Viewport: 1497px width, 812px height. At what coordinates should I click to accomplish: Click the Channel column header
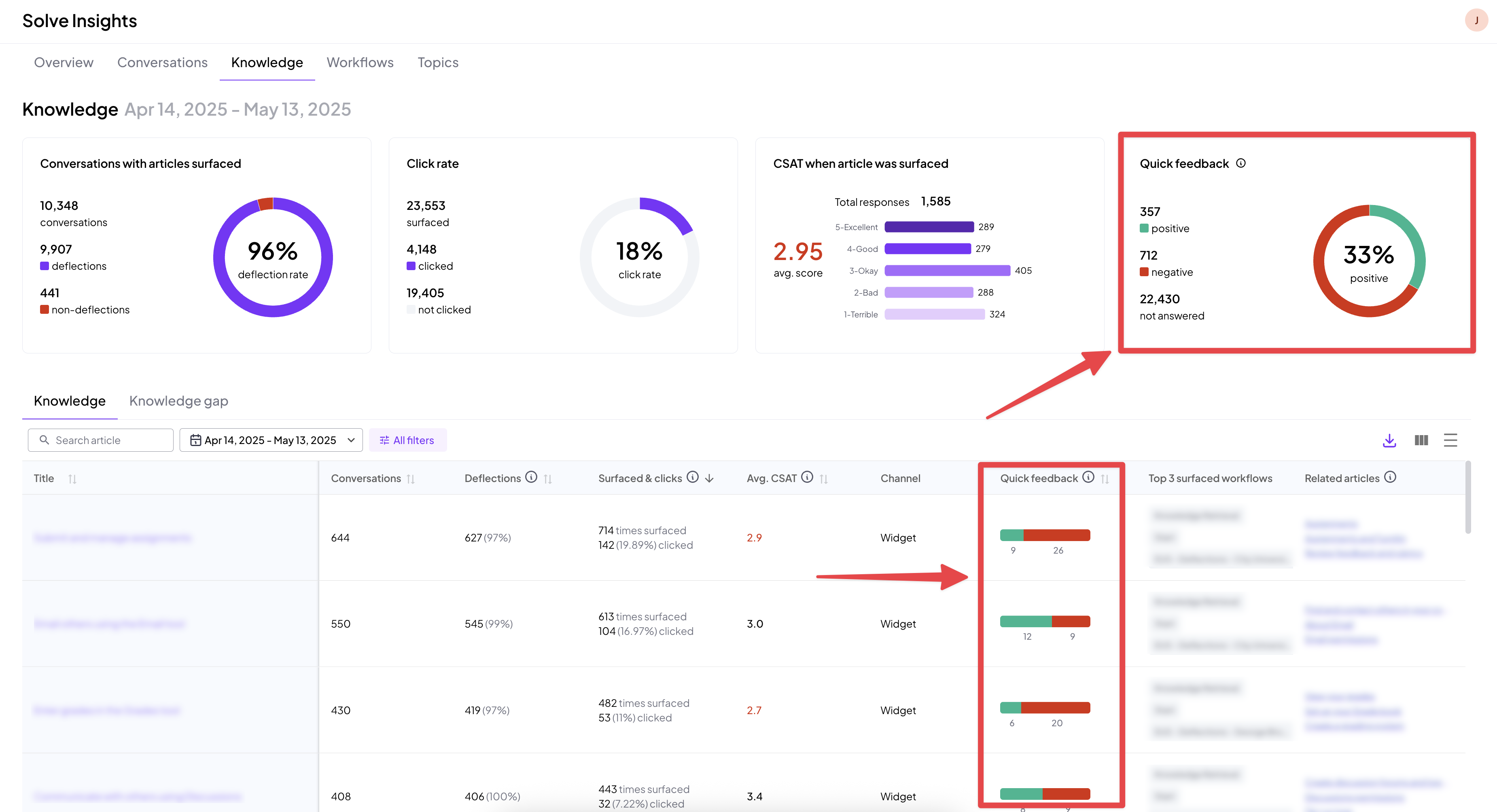[x=900, y=479]
